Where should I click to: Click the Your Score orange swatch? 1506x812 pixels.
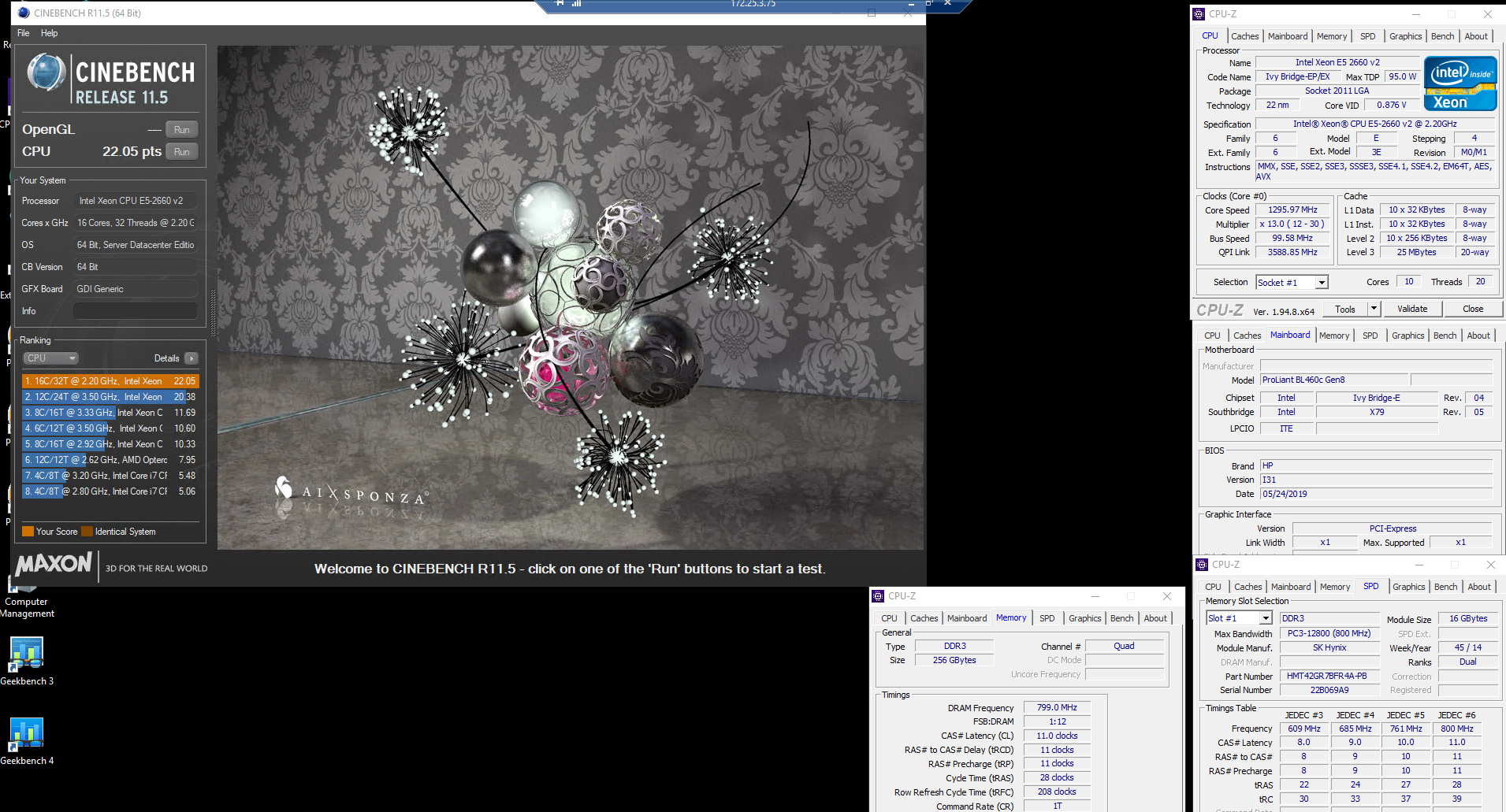[x=28, y=532]
